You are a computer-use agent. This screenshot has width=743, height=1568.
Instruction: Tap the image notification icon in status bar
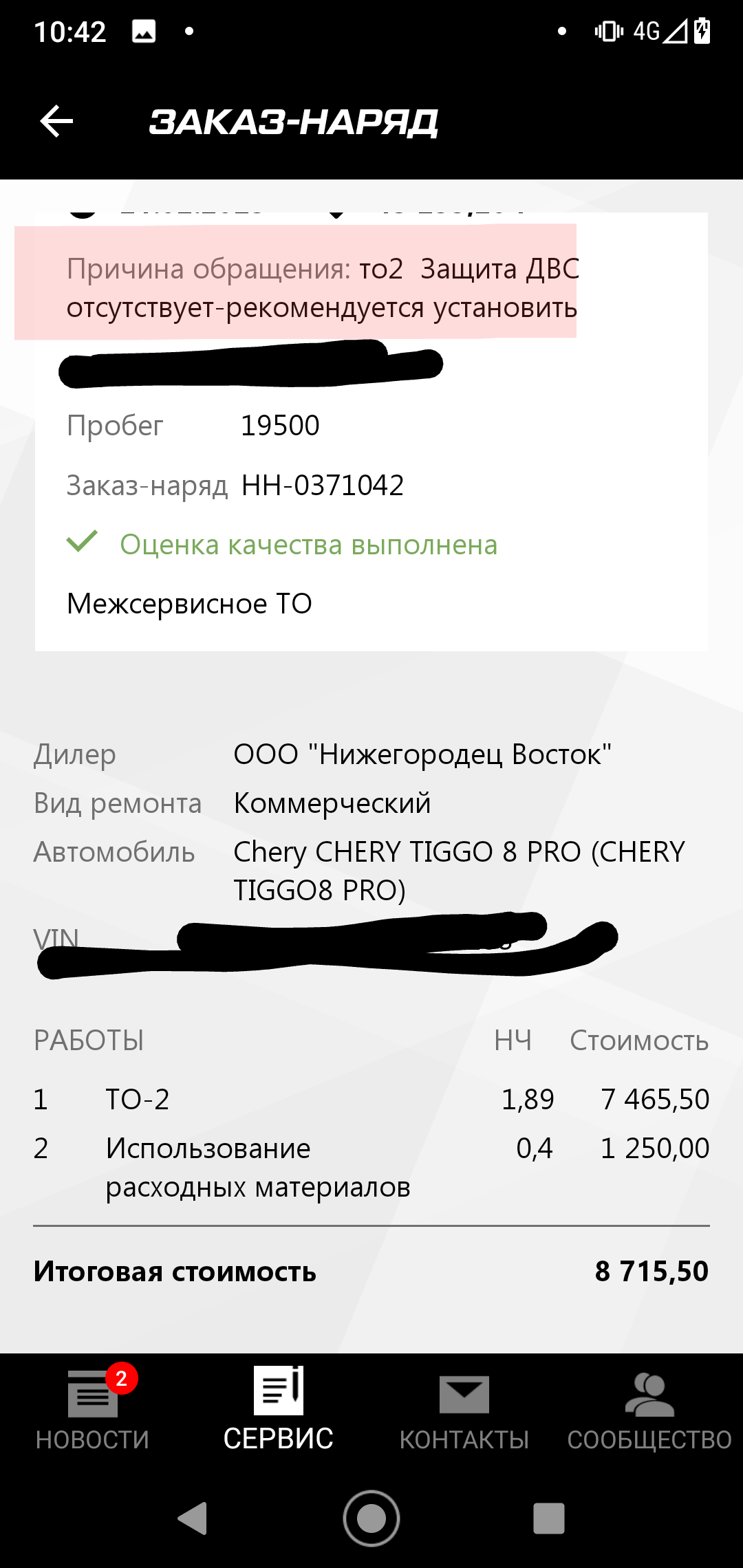(144, 31)
